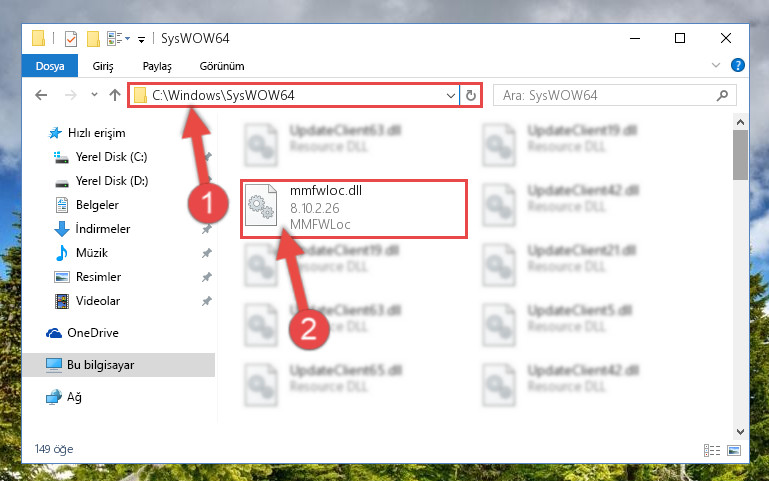This screenshot has height=481, width=769.
Task: Refresh the SysWOW64 folder view
Action: click(x=471, y=95)
